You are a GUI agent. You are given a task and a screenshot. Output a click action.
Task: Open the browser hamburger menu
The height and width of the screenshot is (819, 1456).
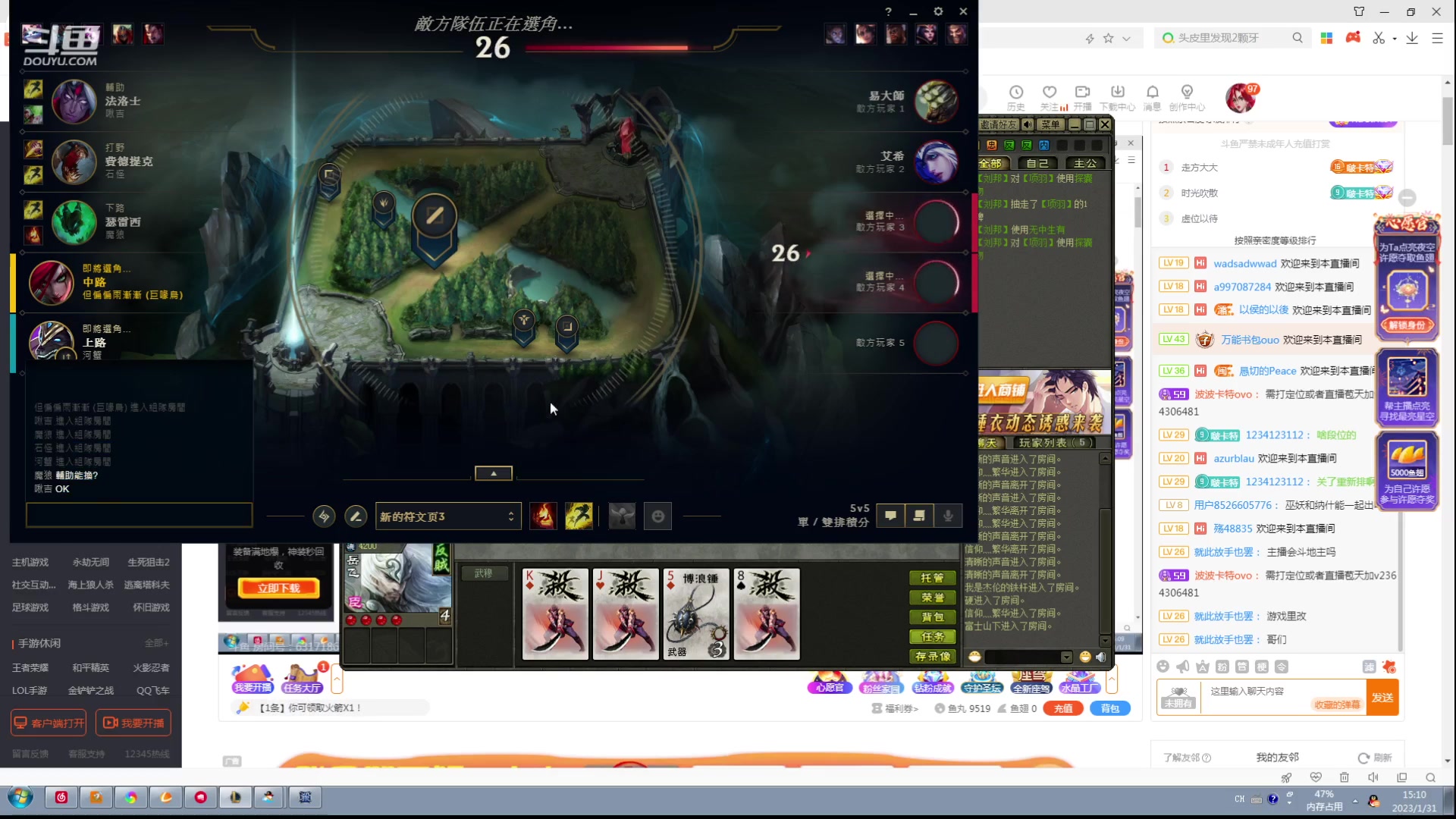[x=1437, y=38]
